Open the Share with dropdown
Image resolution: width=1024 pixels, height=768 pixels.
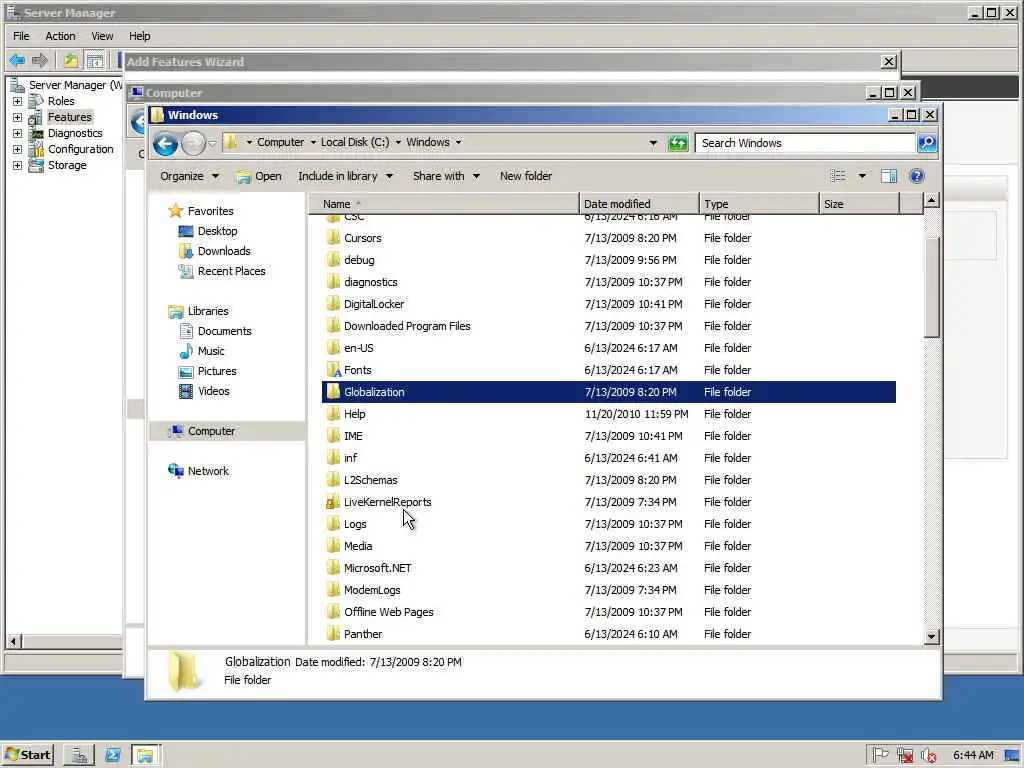[x=446, y=176]
